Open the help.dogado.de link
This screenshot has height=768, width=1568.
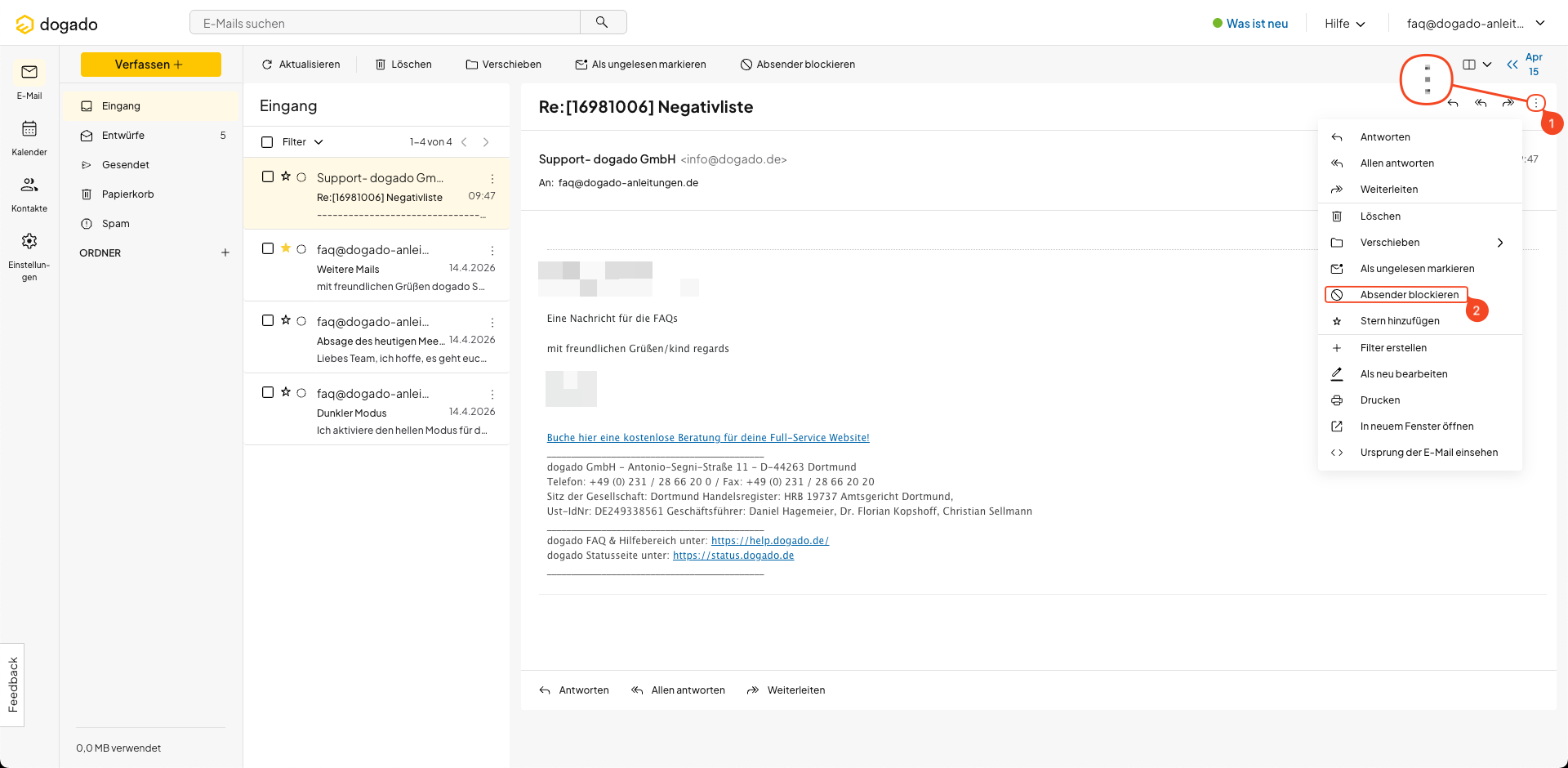click(x=770, y=541)
